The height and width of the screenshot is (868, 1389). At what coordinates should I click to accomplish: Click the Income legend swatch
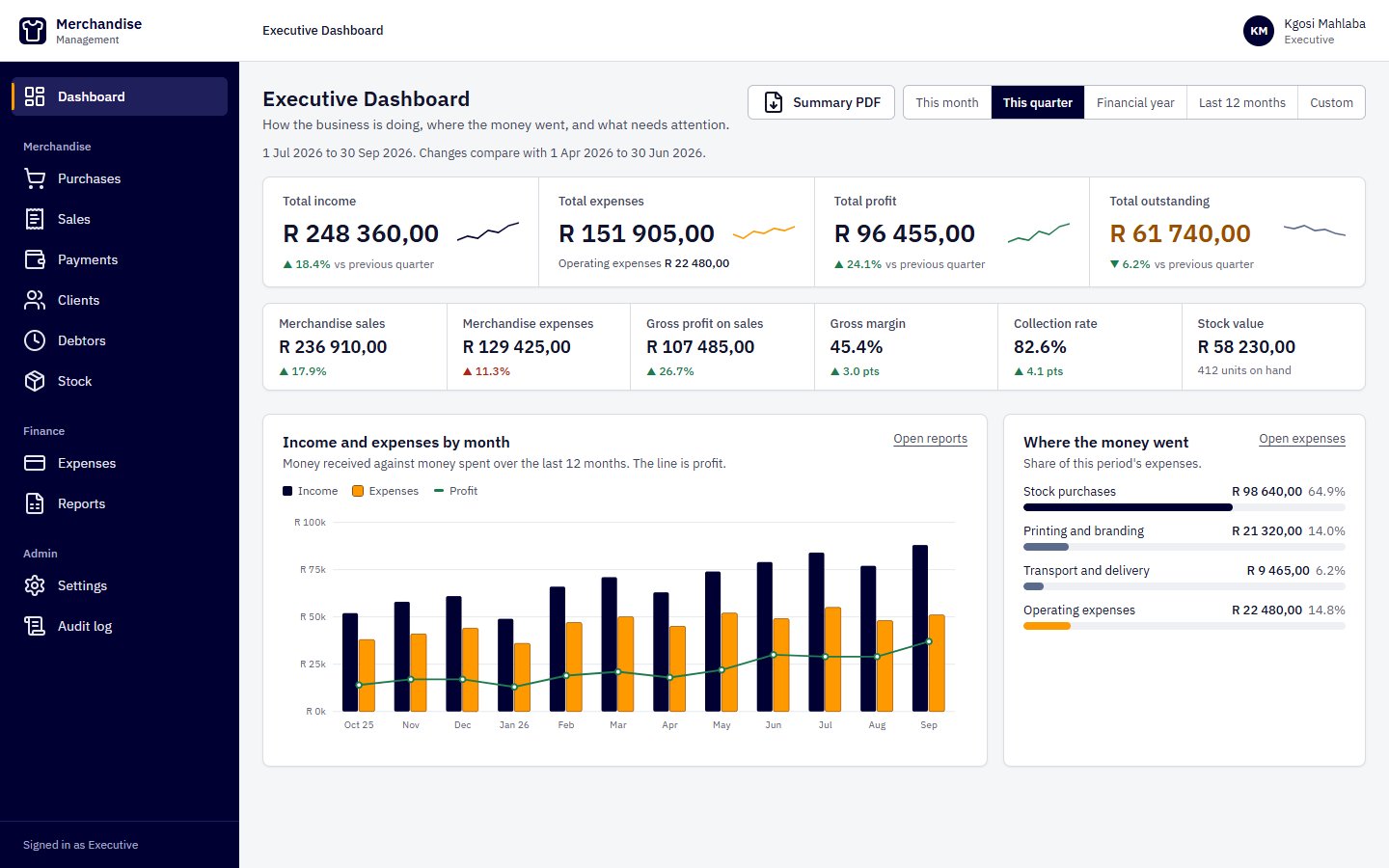pyautogui.click(x=287, y=491)
